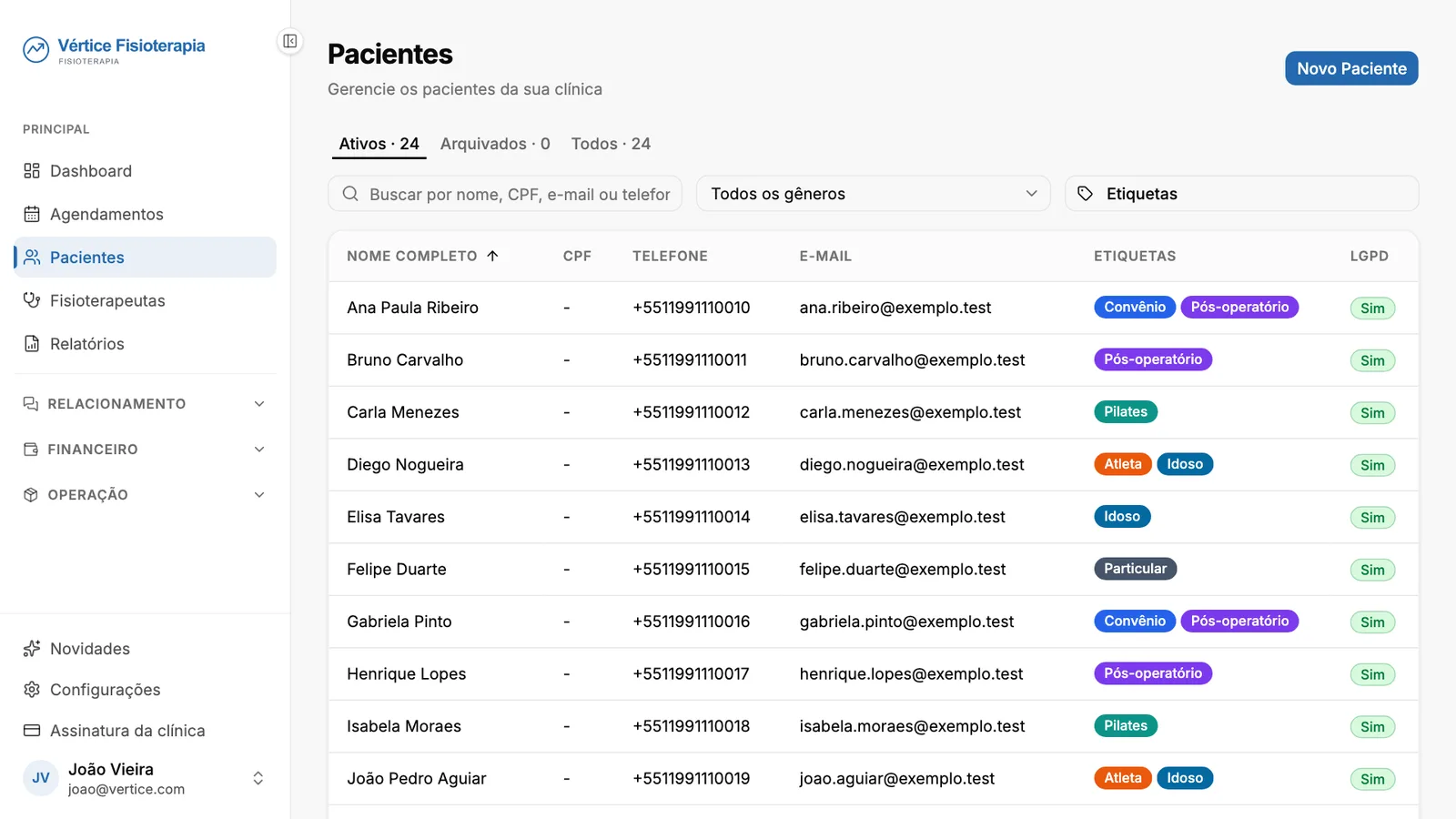Click the email gabriela.pinto@exemplo.test
This screenshot has height=819, width=1456.
[x=906, y=622]
